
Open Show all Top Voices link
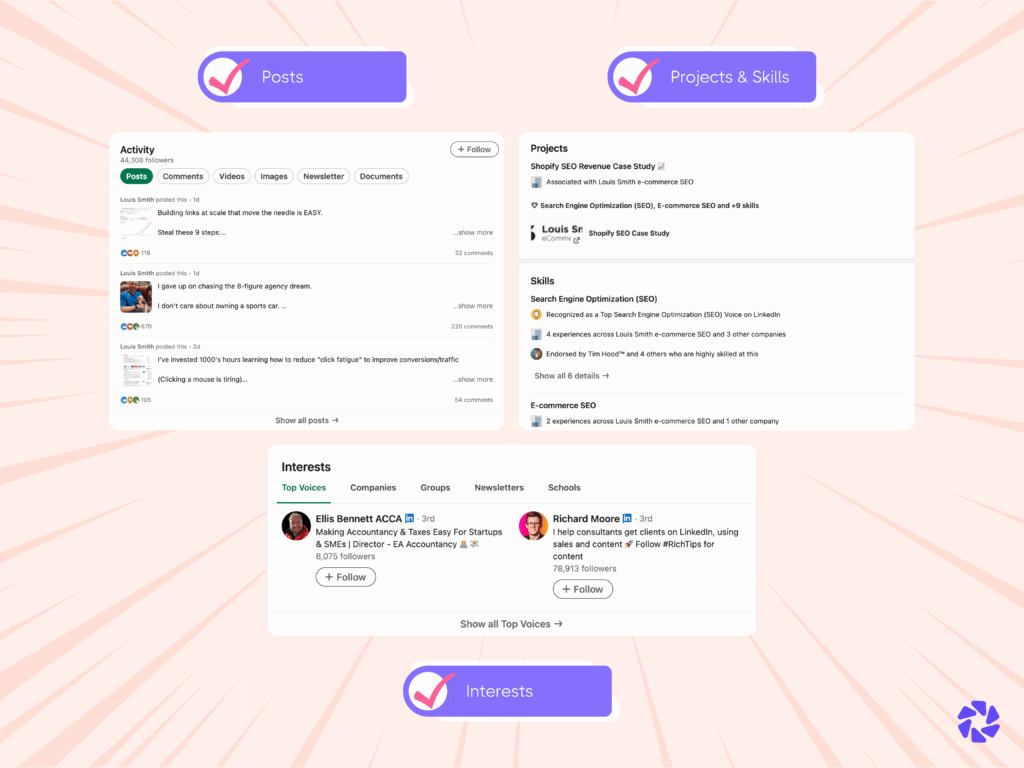coord(511,624)
